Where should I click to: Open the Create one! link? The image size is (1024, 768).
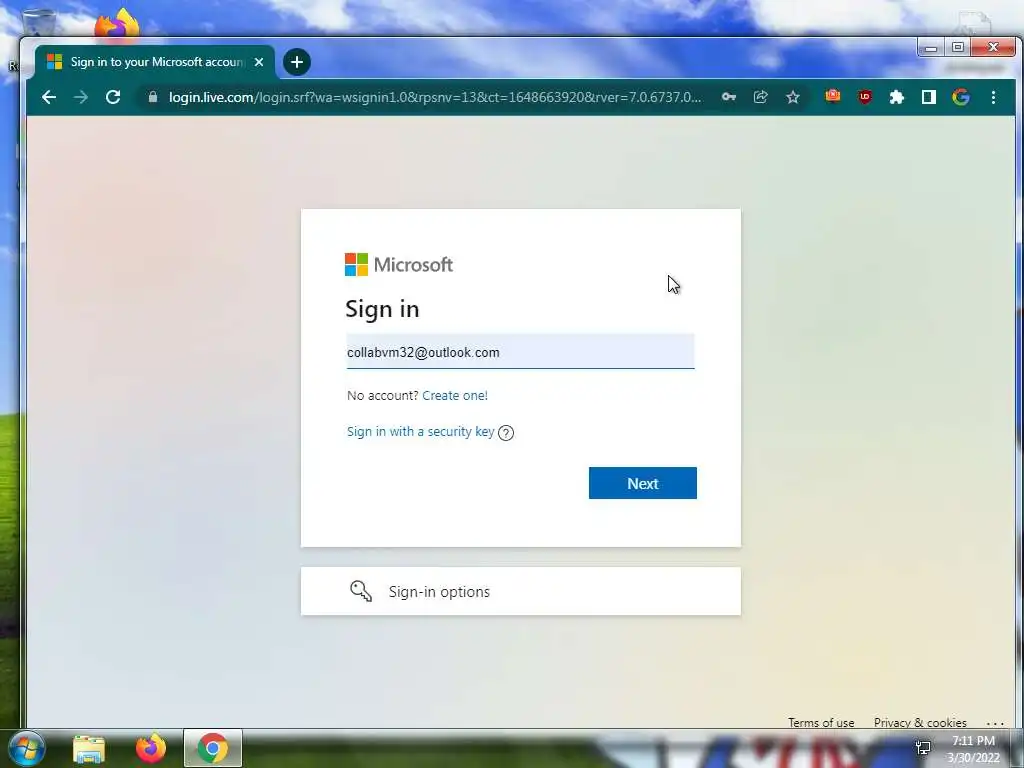455,395
